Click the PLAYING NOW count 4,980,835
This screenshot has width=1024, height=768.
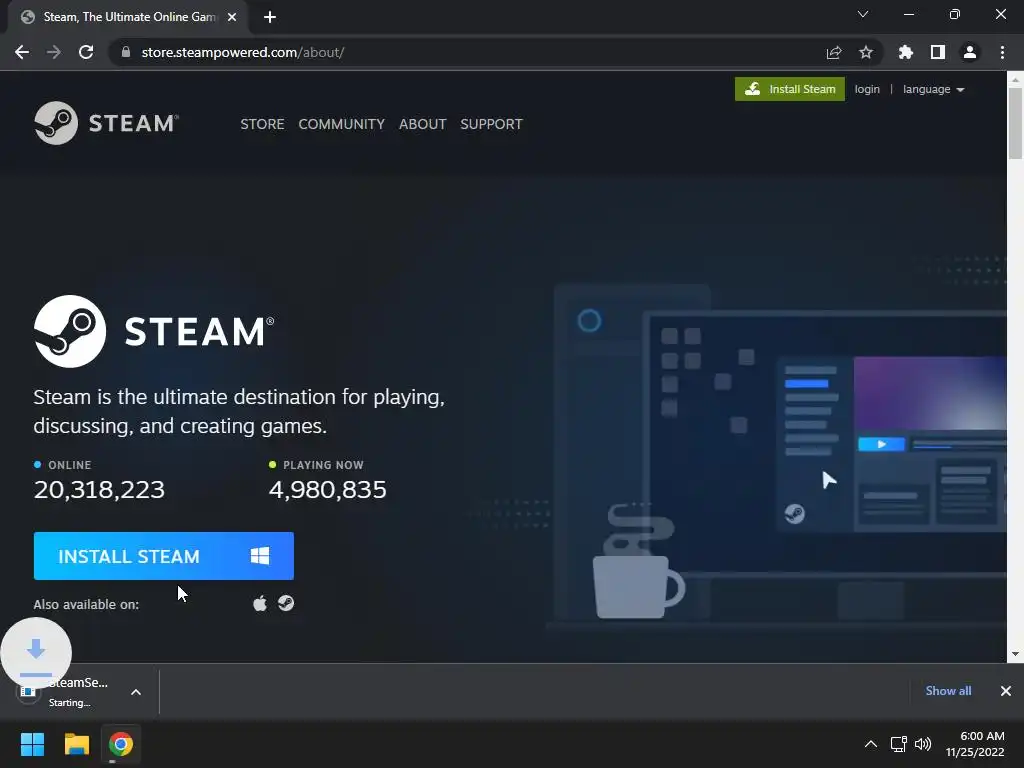coord(328,490)
